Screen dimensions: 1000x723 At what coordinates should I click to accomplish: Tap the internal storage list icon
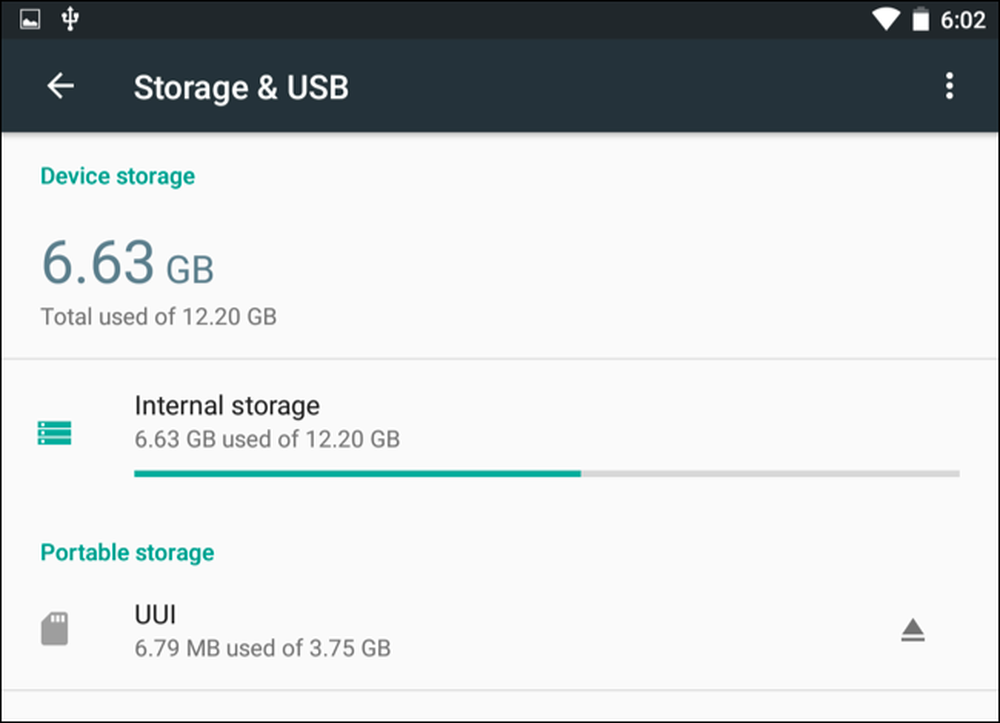pyautogui.click(x=54, y=433)
